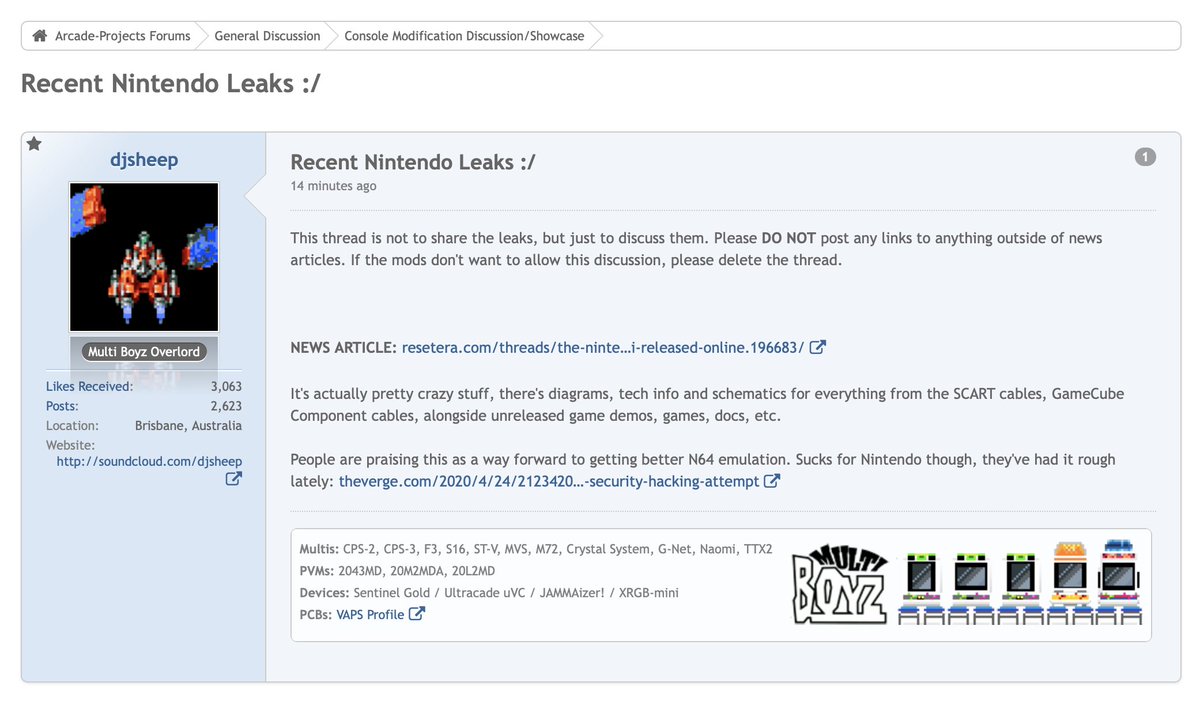Open djsheep user profile name

coord(144,160)
